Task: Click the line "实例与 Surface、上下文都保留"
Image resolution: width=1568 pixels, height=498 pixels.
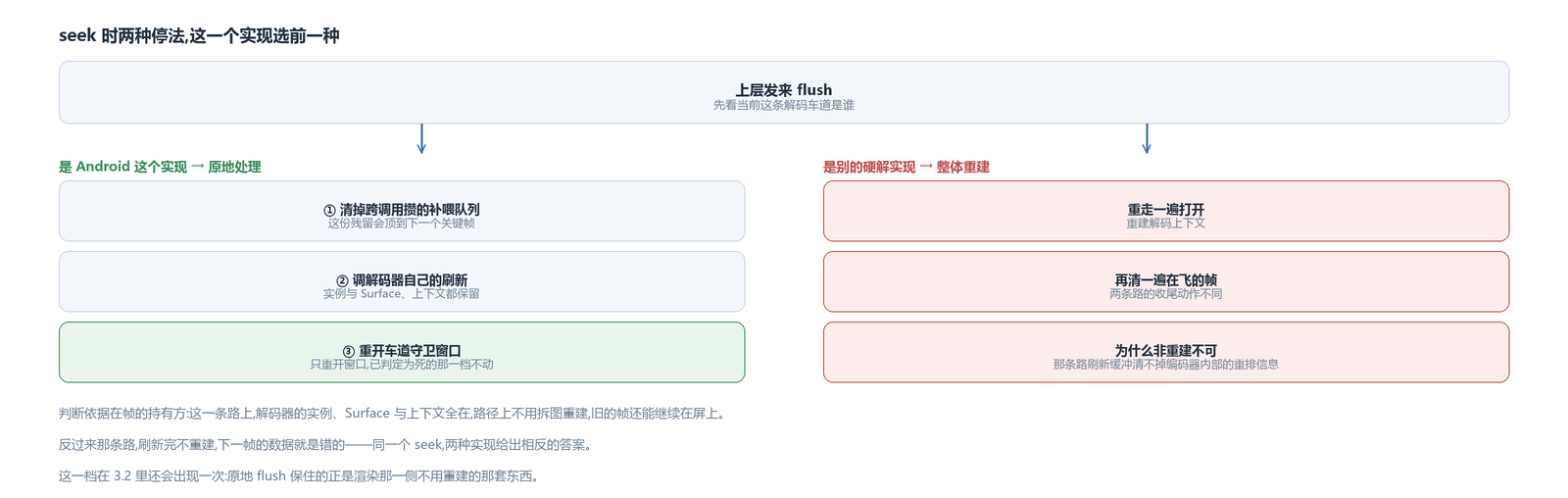Action: 402,294
